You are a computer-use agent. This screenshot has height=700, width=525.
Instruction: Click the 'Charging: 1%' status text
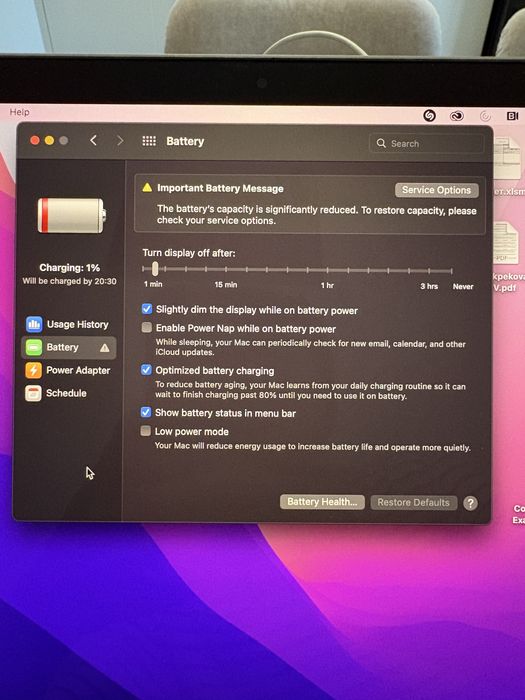pos(70,268)
